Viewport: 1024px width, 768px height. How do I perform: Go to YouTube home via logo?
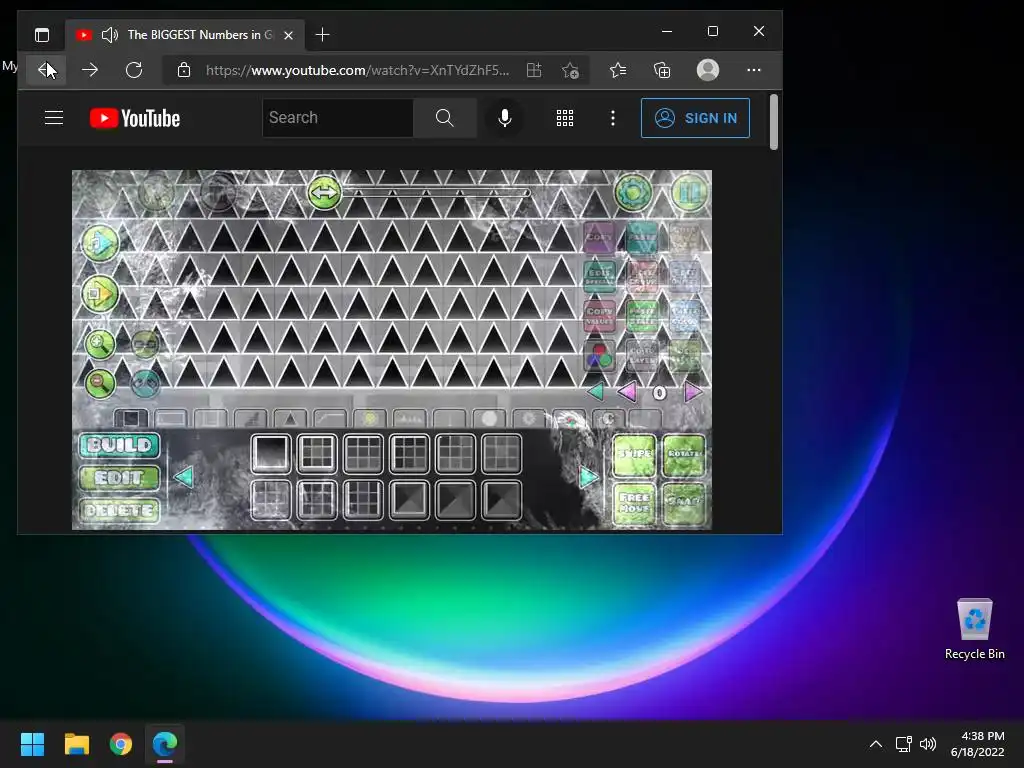(135, 118)
